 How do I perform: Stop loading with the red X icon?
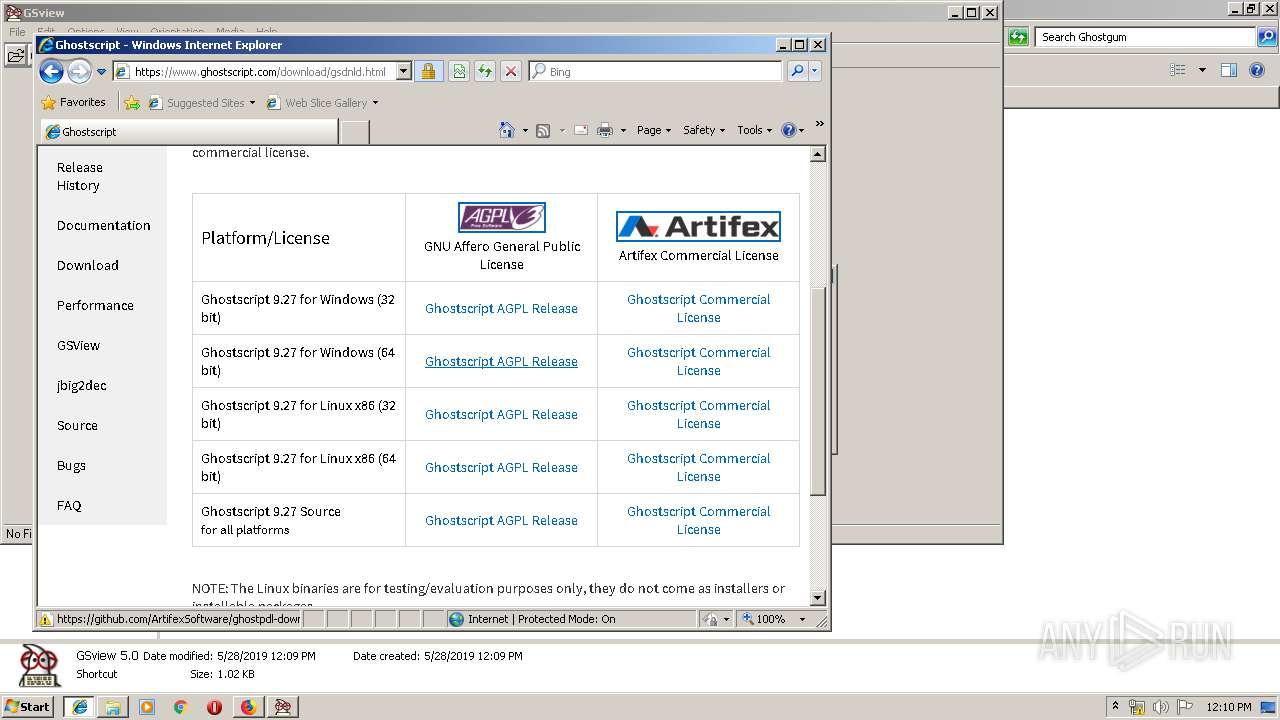coord(511,72)
